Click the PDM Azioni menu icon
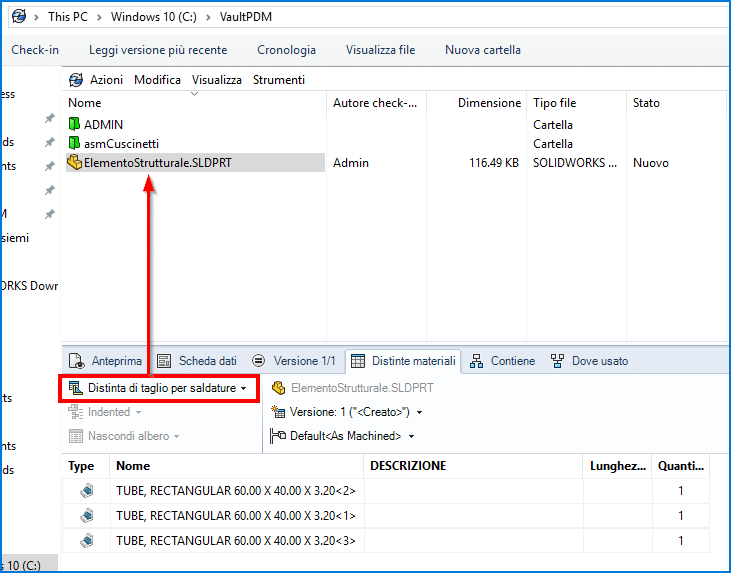The image size is (731, 573). point(76,80)
